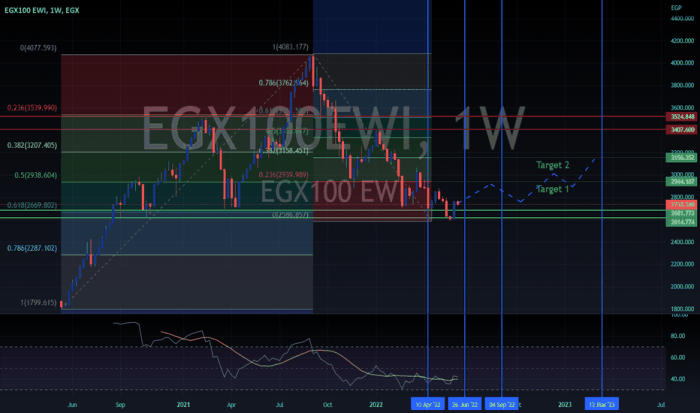Click the 0.236(3539.990) Fibonacci level label

point(32,108)
